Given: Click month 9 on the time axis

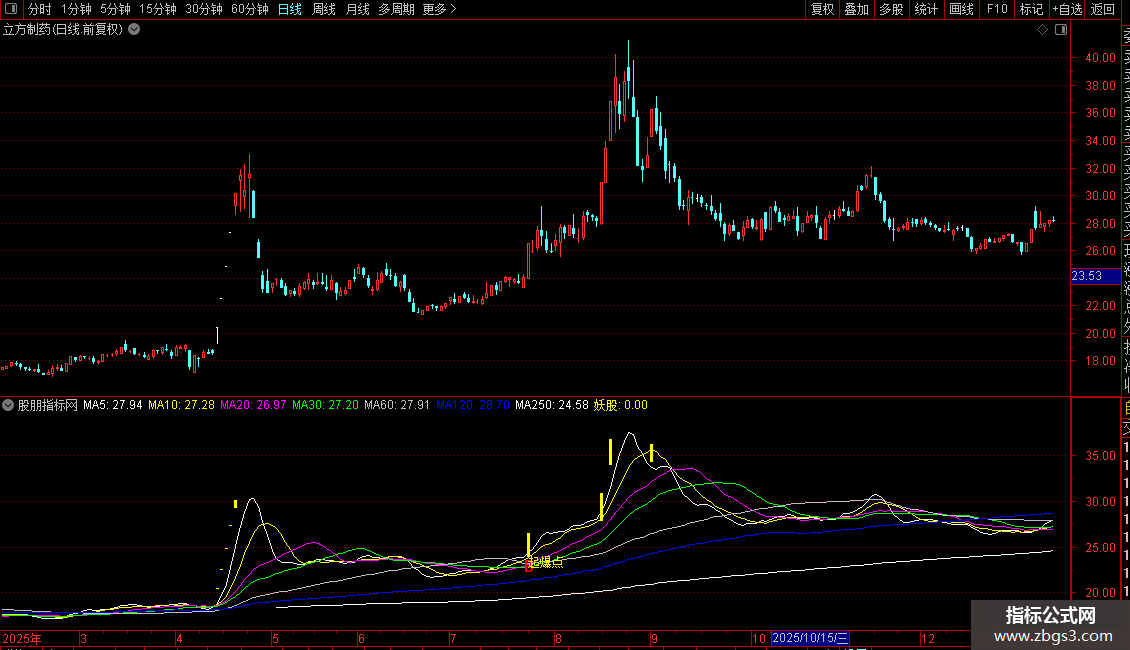Looking at the screenshot, I should (654, 638).
